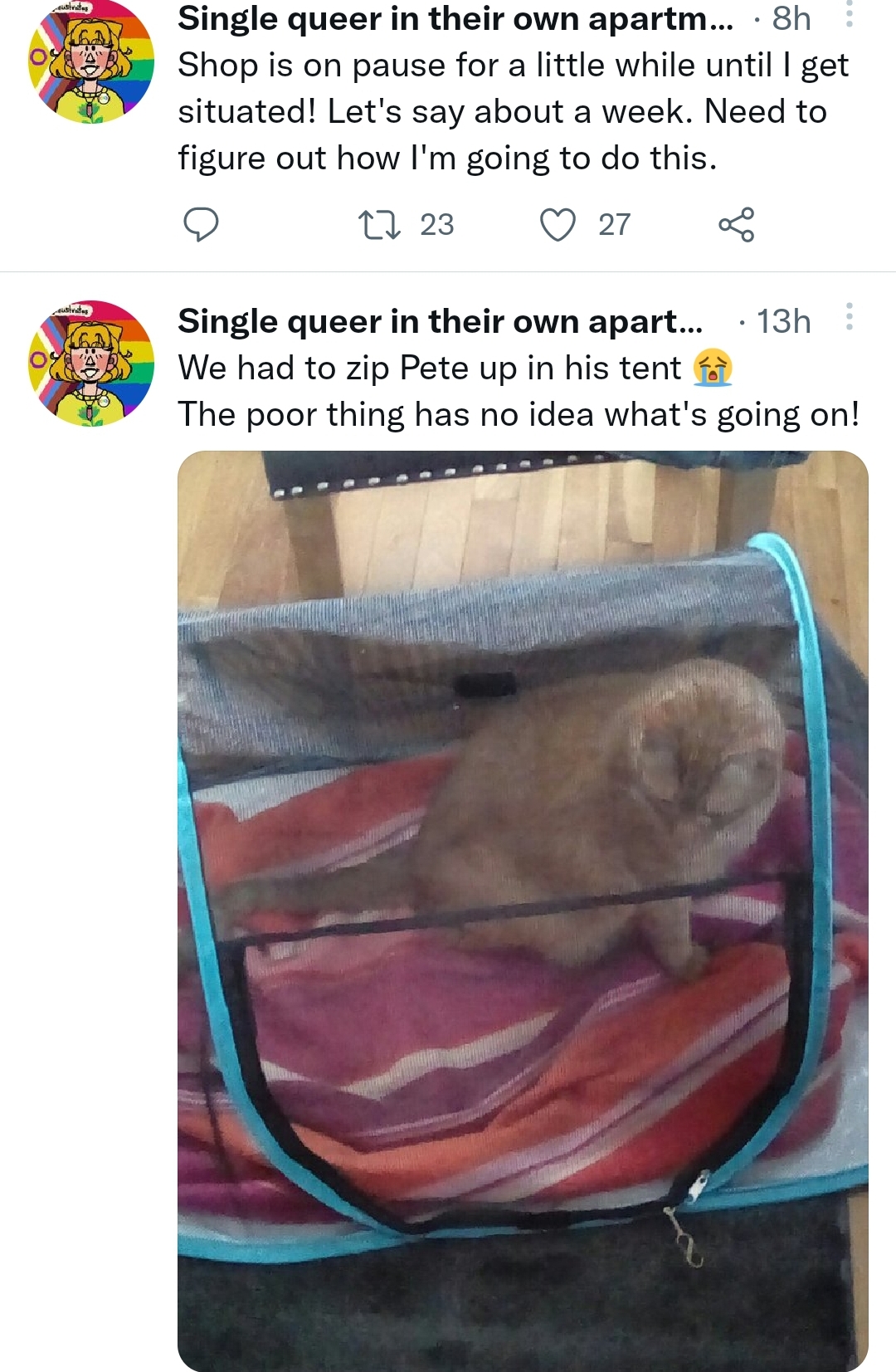This screenshot has width=896, height=1372.
Task: Tap the crying emoji in Pete tweet
Action: pos(713,368)
